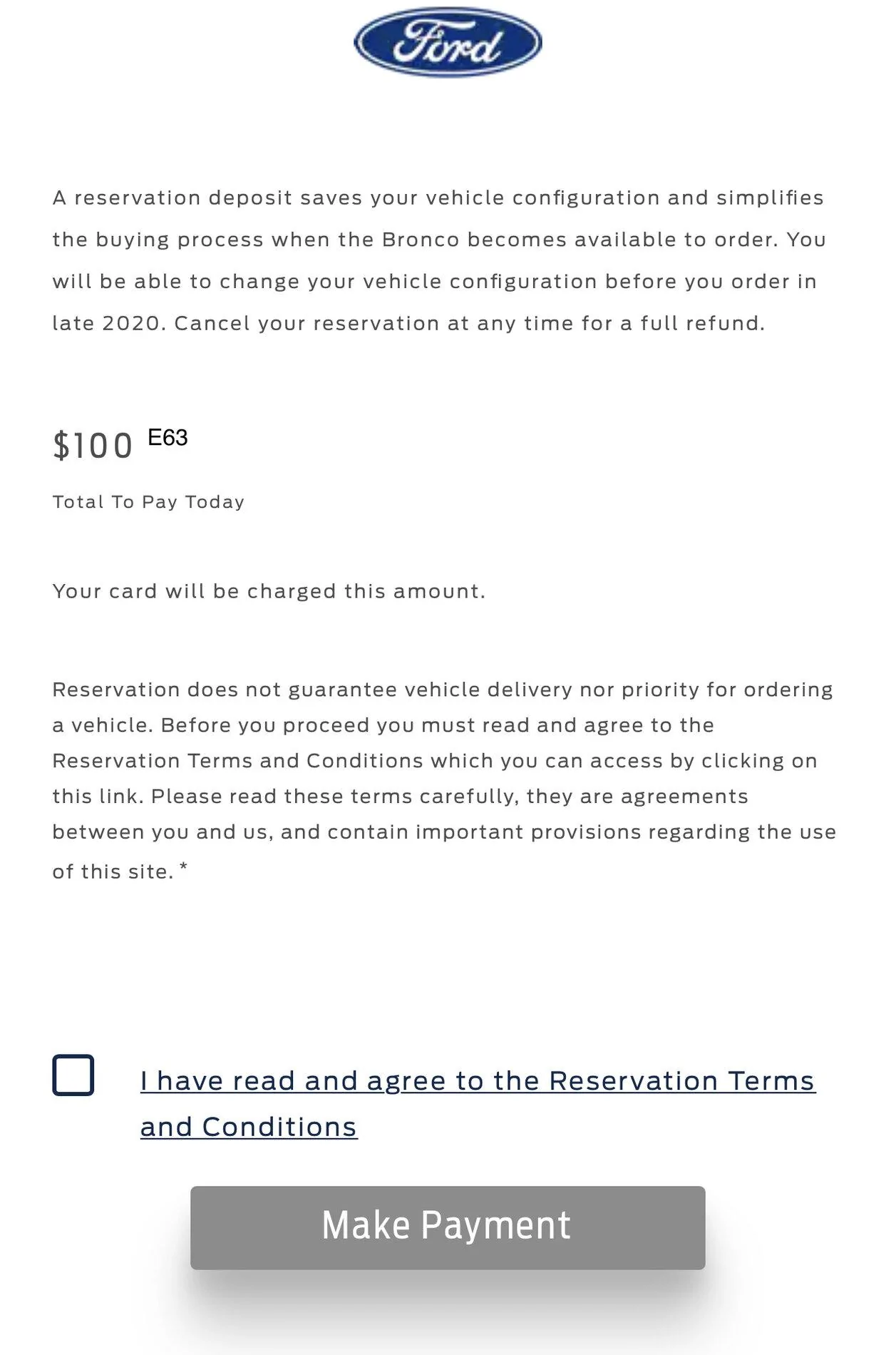Click the $100 deposit amount

coord(93,446)
